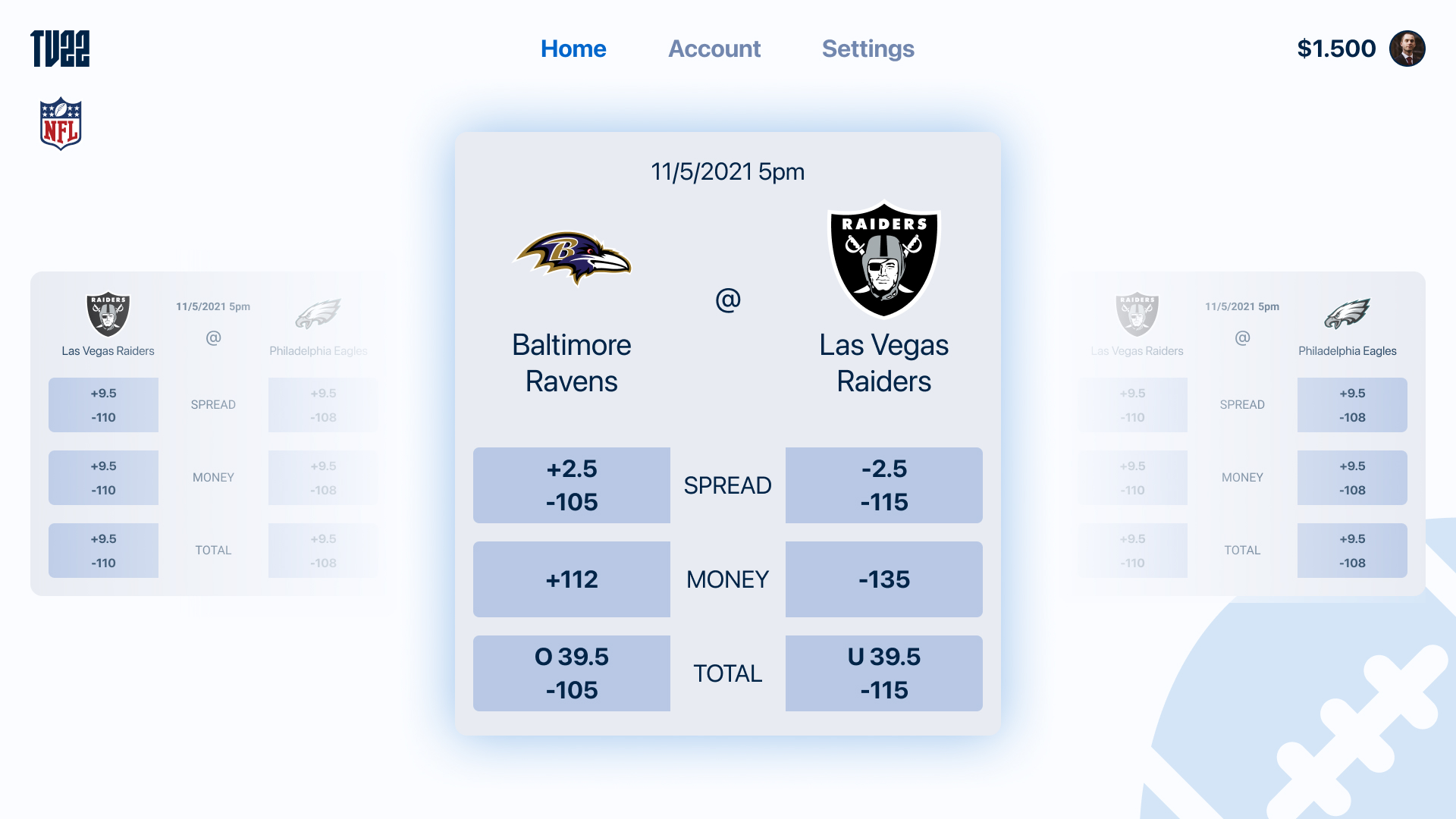Click the $1.500 account balance
This screenshot has width=1456, height=819.
click(x=1336, y=49)
